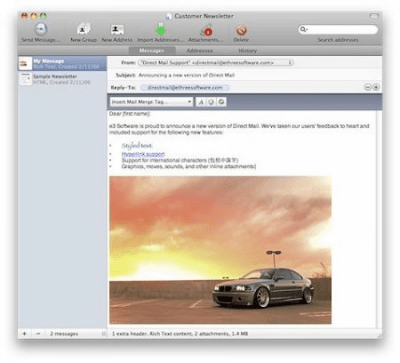Toggle the toolbar pill button in title bar
This screenshot has width=400, height=363.
374,16
